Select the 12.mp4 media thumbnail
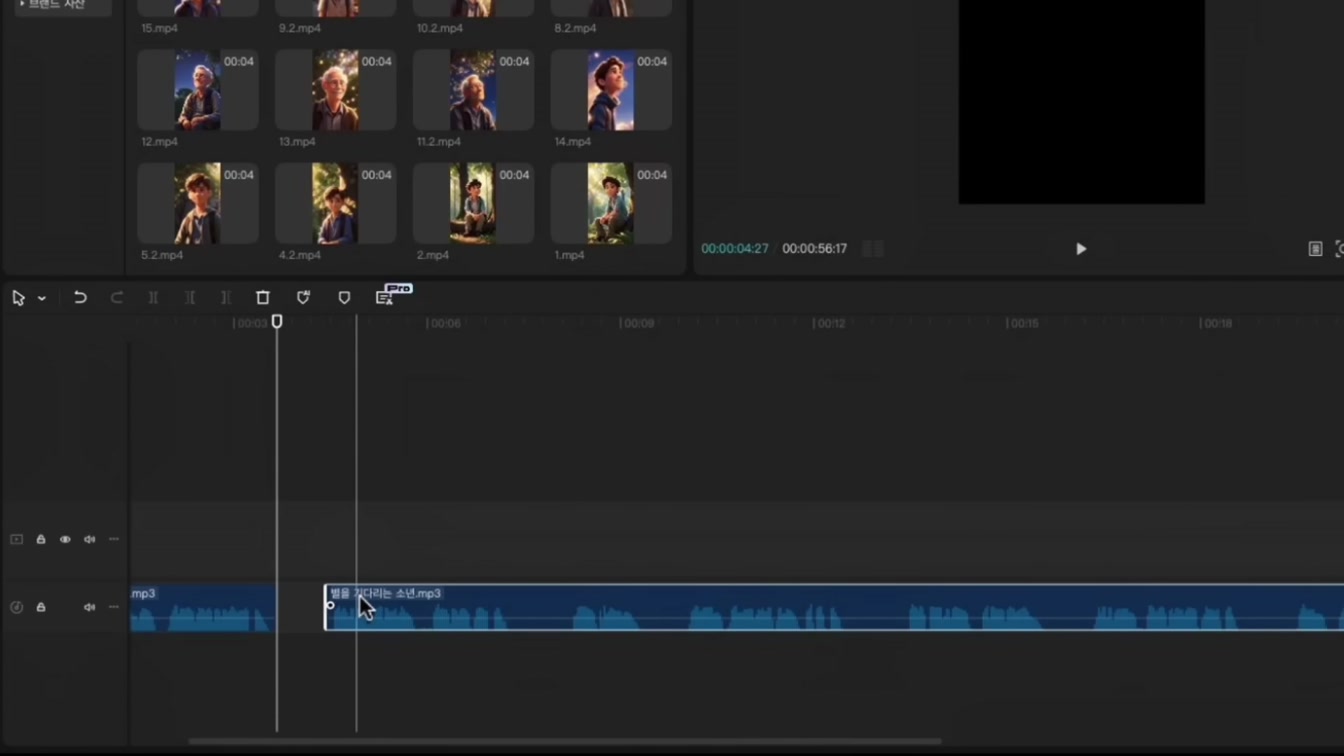The width and height of the screenshot is (1344, 756). [x=198, y=90]
